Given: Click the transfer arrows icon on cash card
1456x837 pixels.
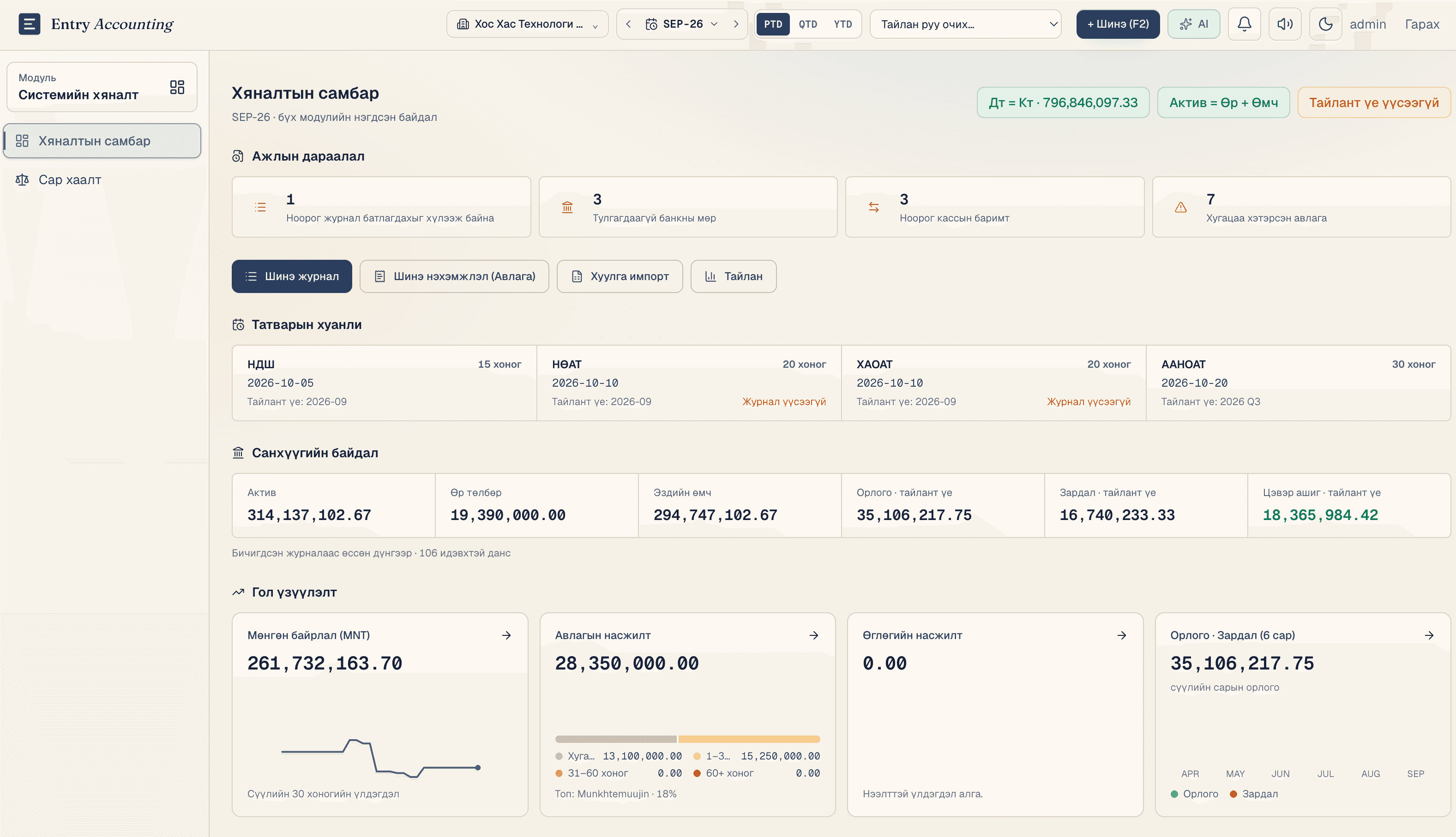Looking at the screenshot, I should [x=873, y=207].
